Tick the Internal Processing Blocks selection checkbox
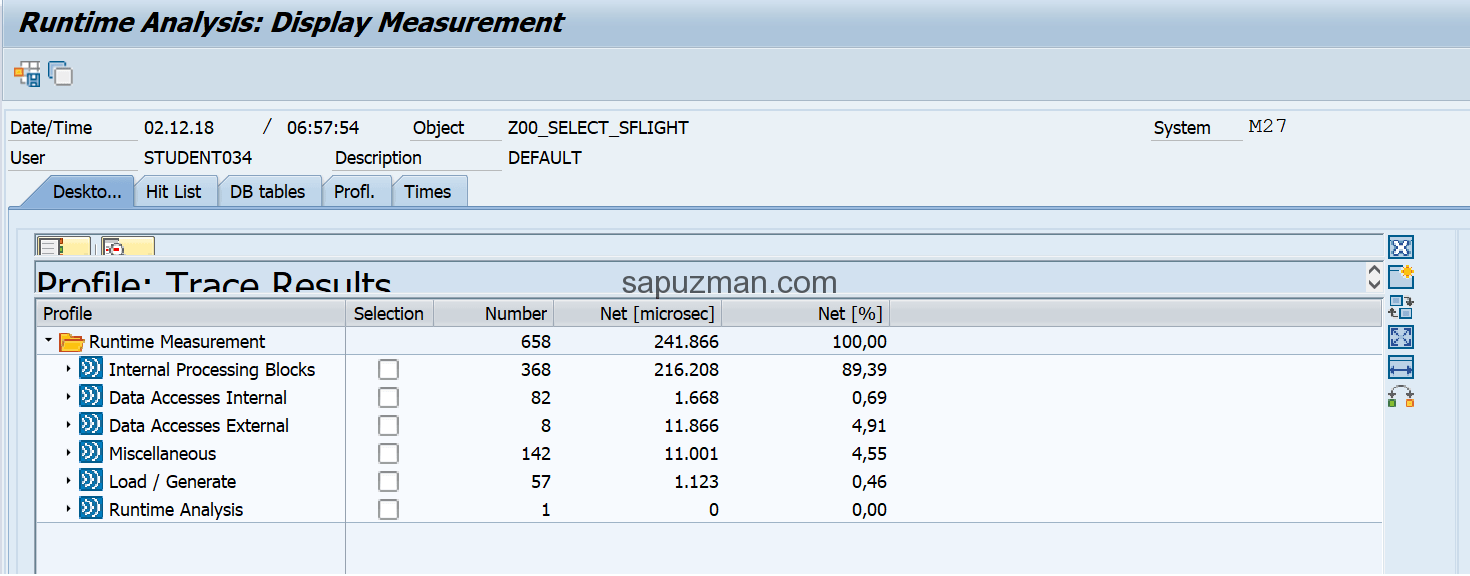The height and width of the screenshot is (576, 1470). [x=388, y=370]
